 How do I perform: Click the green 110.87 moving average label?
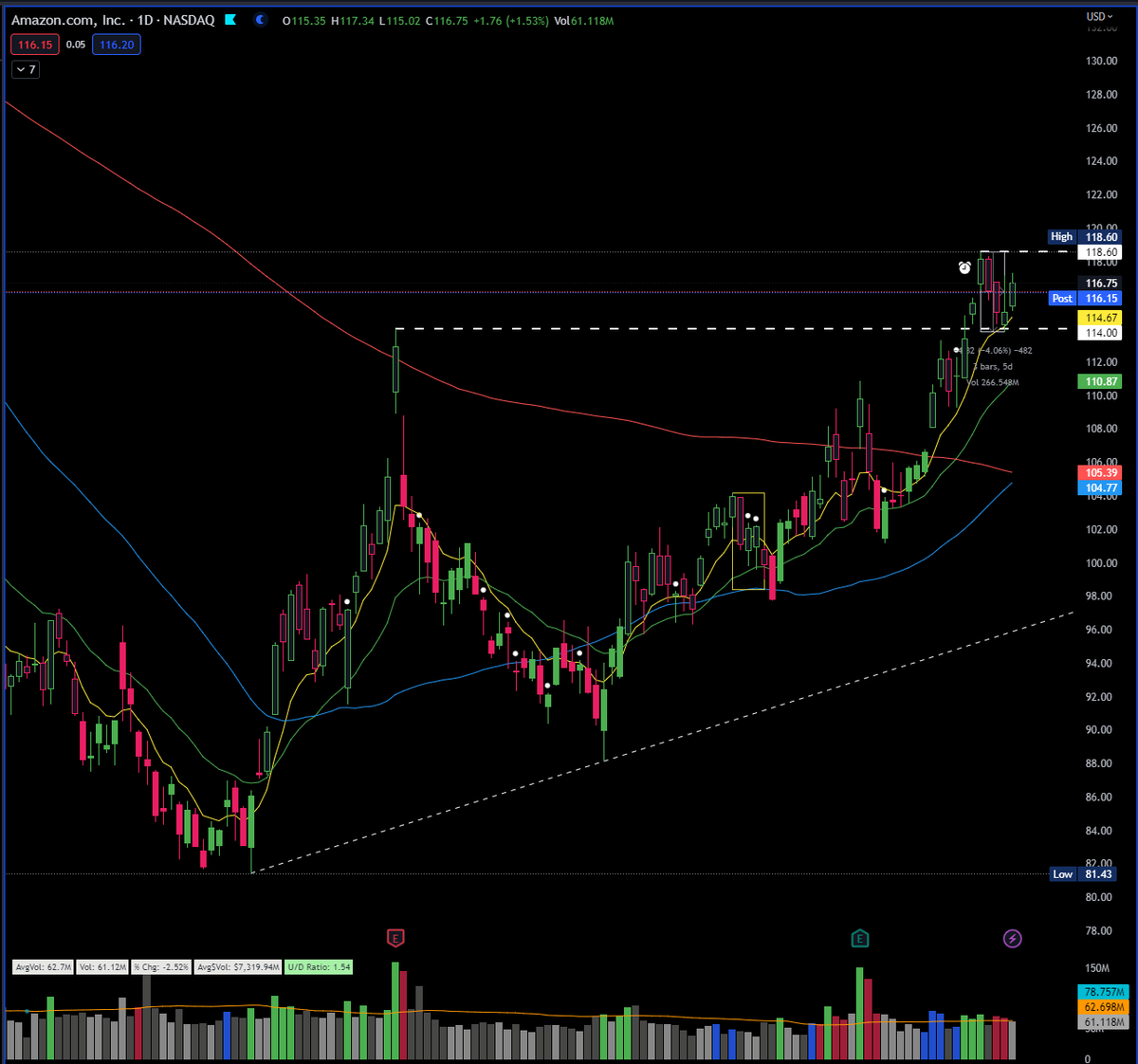pos(1101,381)
